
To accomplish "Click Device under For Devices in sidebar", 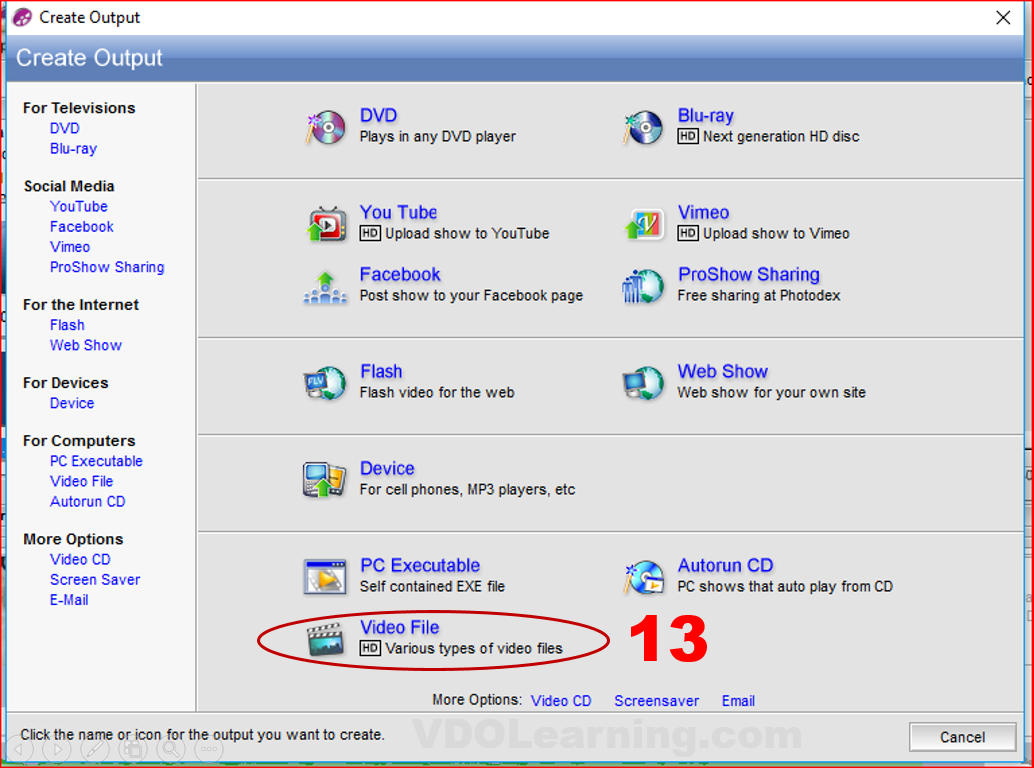I will tap(72, 403).
